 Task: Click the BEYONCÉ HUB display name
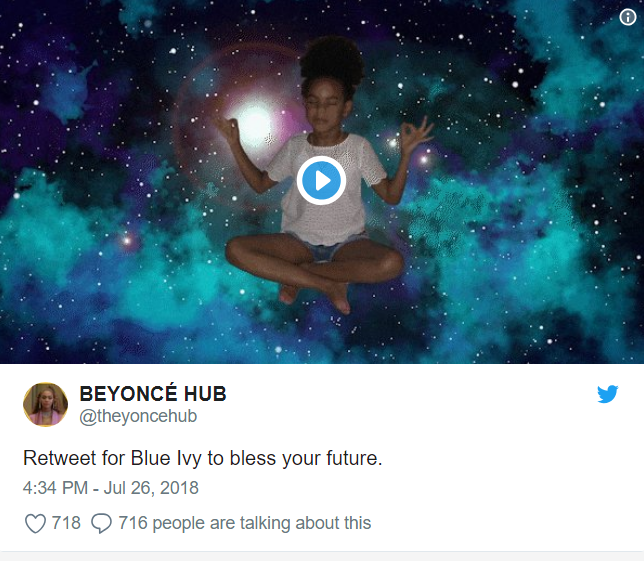click(153, 393)
